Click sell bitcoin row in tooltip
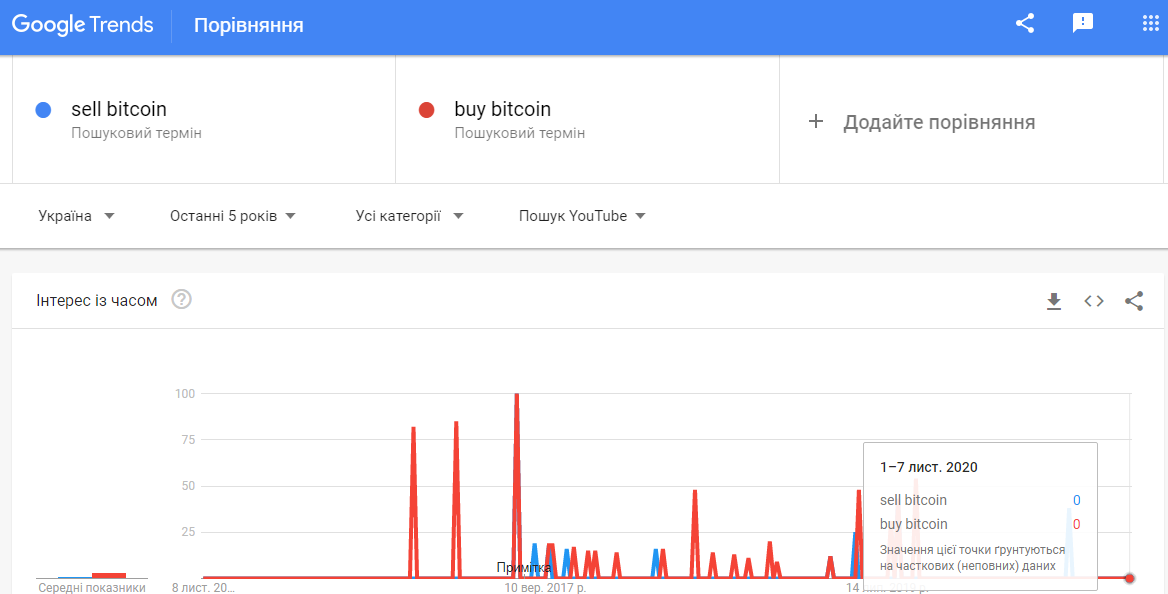Screen dimensions: 1168x594 [x=980, y=500]
